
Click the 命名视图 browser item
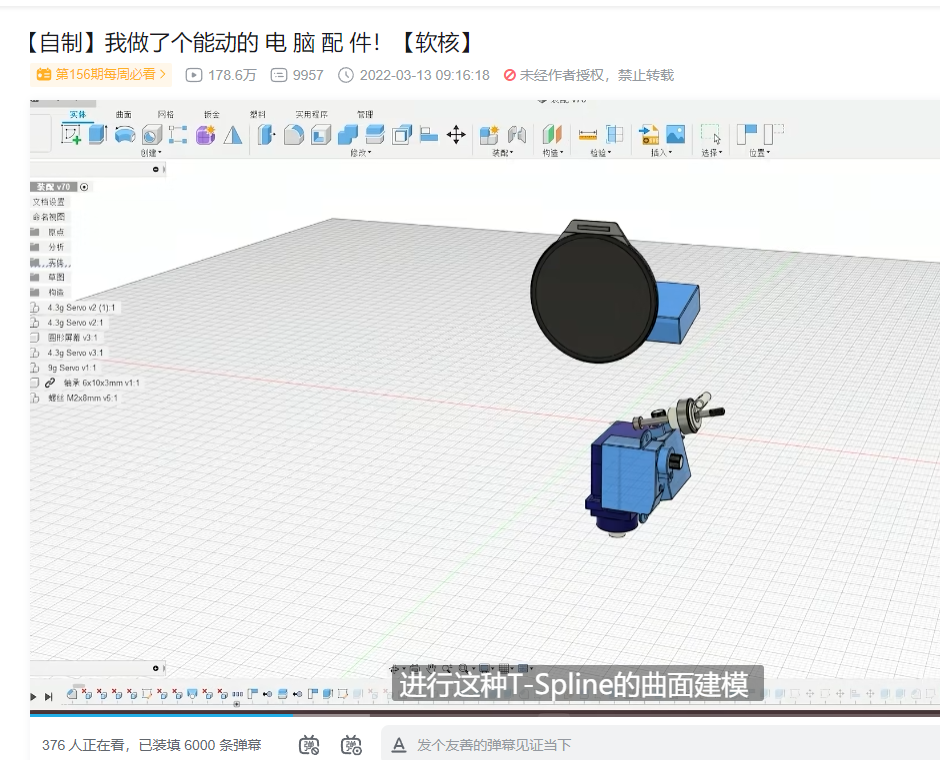point(49,217)
